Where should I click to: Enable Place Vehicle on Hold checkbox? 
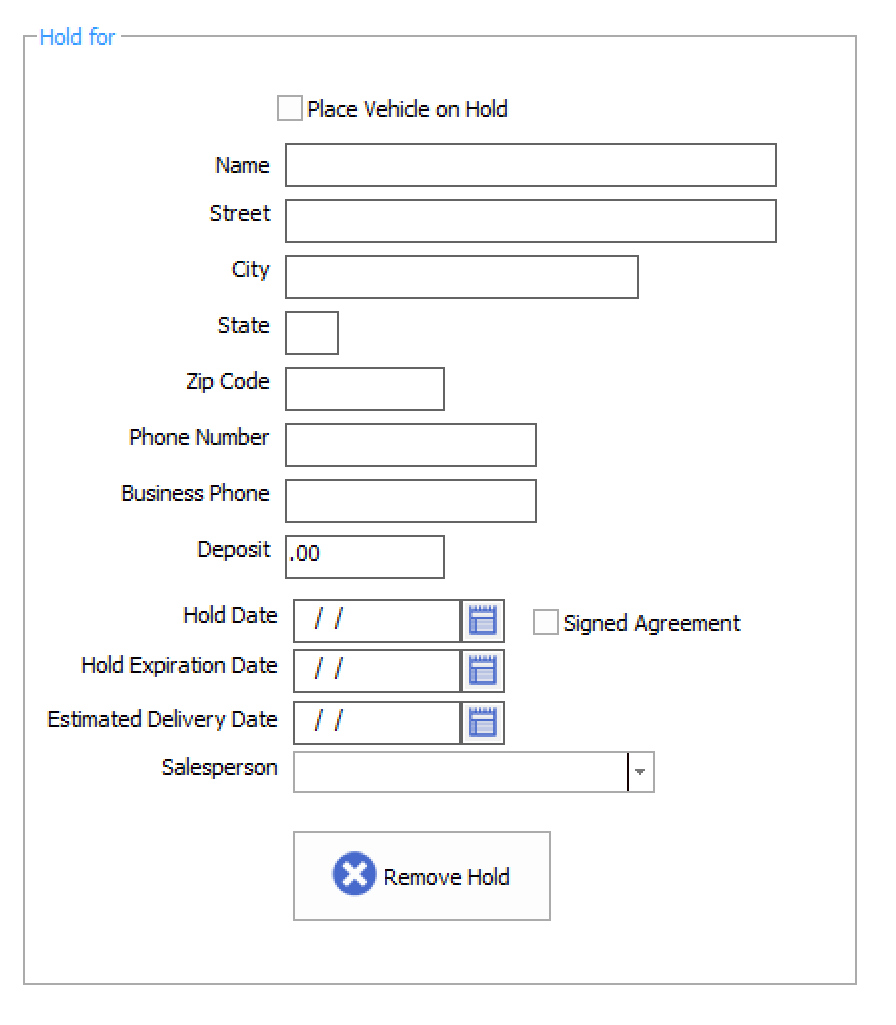[290, 109]
